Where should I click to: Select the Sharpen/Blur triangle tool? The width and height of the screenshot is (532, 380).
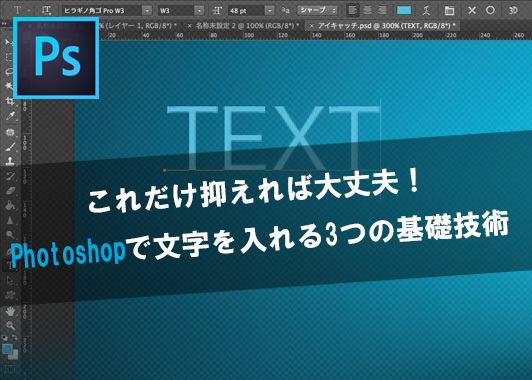[x=10, y=220]
